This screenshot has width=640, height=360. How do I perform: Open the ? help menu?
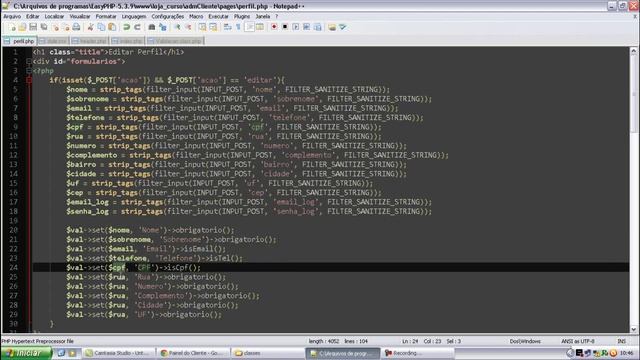[276, 16]
